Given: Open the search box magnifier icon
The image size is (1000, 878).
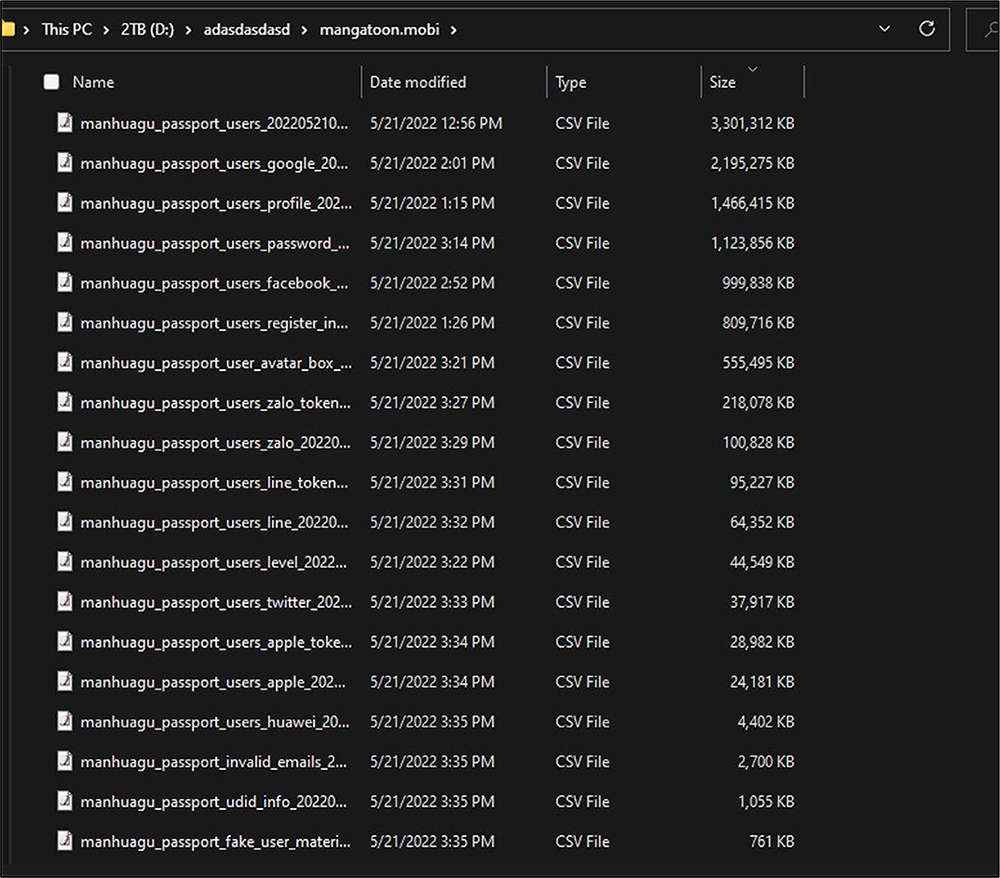Looking at the screenshot, I should 990,29.
